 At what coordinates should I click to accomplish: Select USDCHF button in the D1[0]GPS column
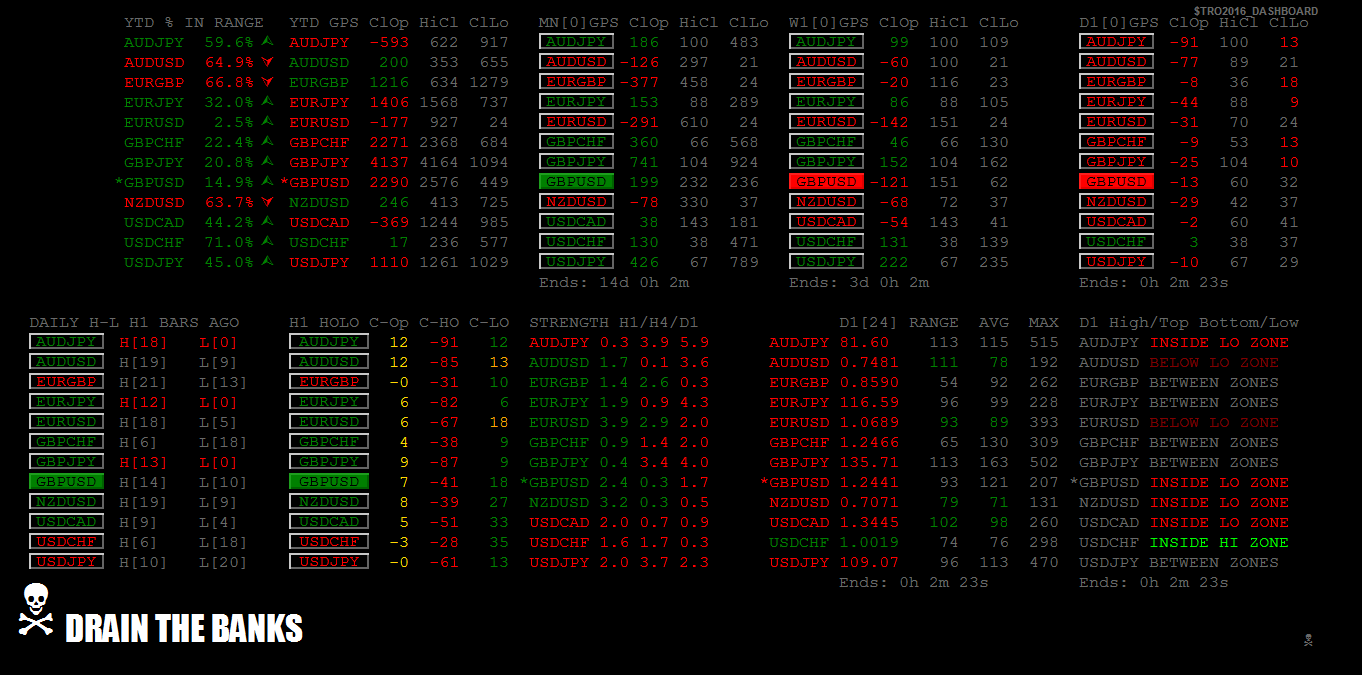(x=1116, y=242)
